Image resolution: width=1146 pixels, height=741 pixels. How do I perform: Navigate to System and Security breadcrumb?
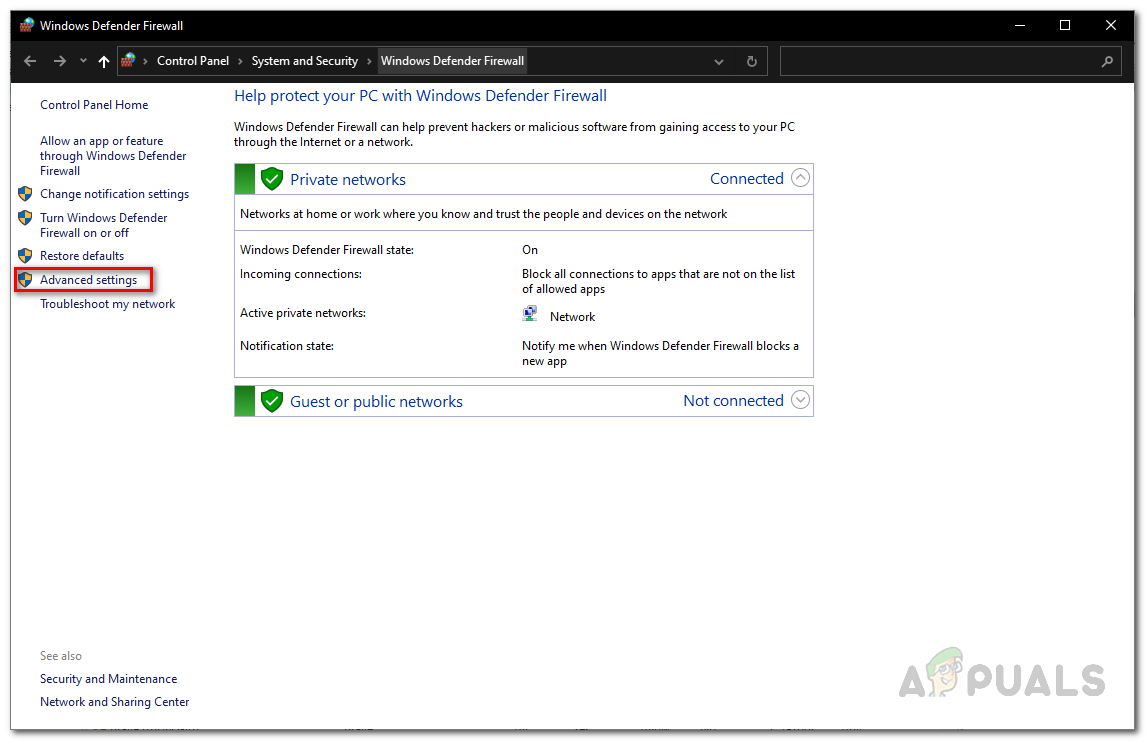click(x=304, y=61)
